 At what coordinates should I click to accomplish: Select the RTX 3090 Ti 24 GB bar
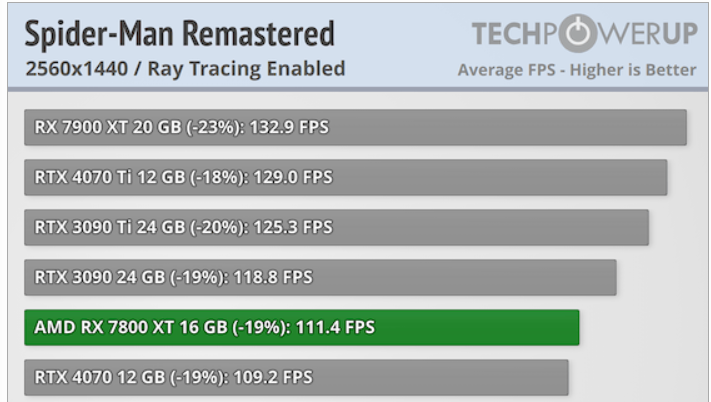pos(336,227)
